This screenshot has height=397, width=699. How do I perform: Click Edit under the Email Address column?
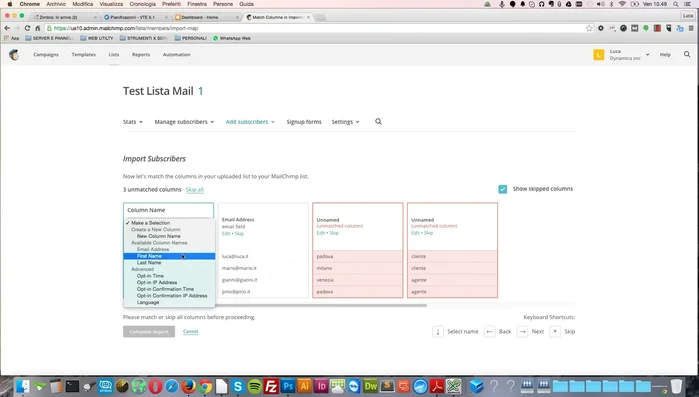226,233
